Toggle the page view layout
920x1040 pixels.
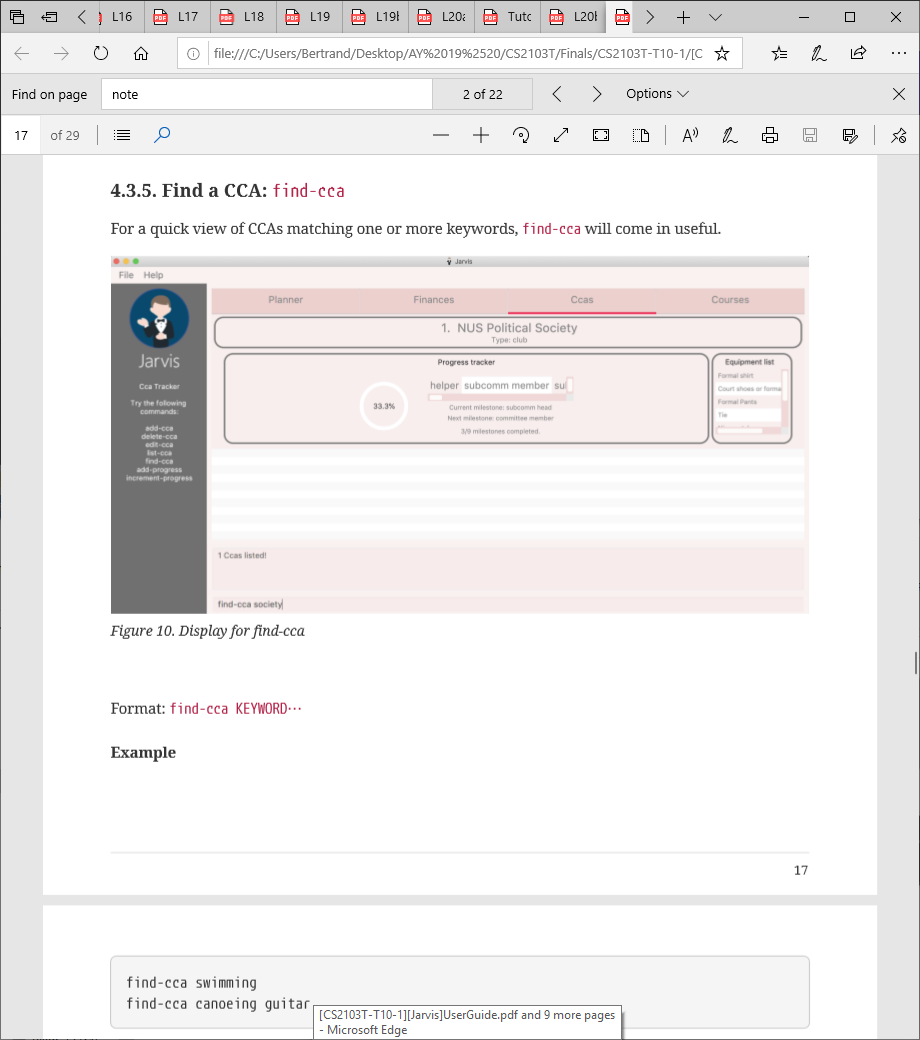tap(641, 135)
